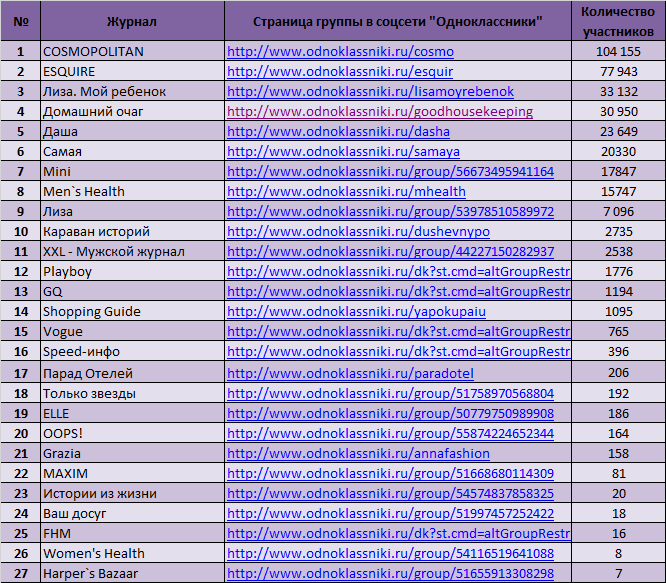
Task: Select the '104 155' participants value
Action: click(x=618, y=52)
